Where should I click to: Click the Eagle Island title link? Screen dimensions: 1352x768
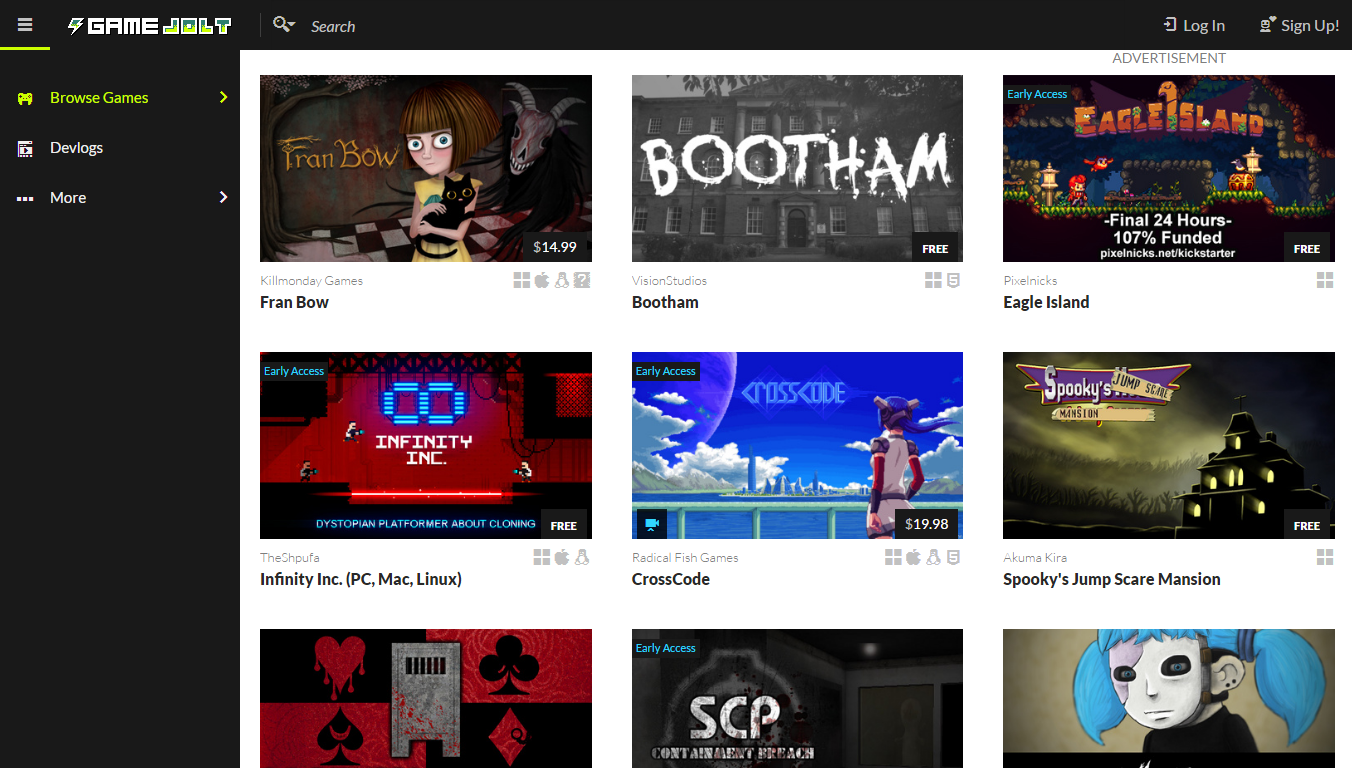(1046, 302)
